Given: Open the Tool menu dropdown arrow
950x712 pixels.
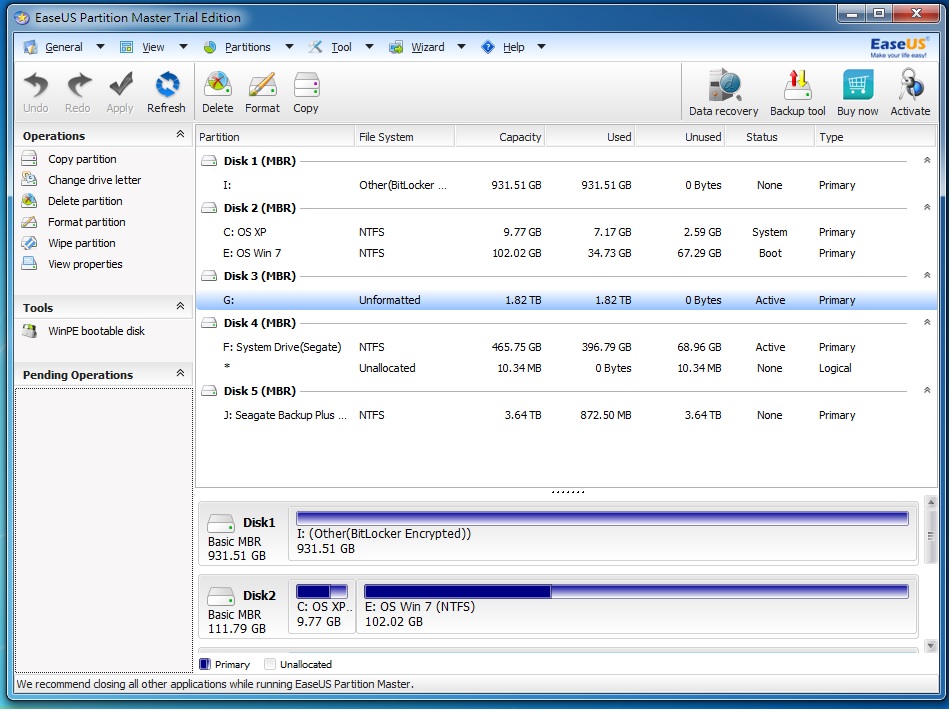Looking at the screenshot, I should click(x=370, y=47).
